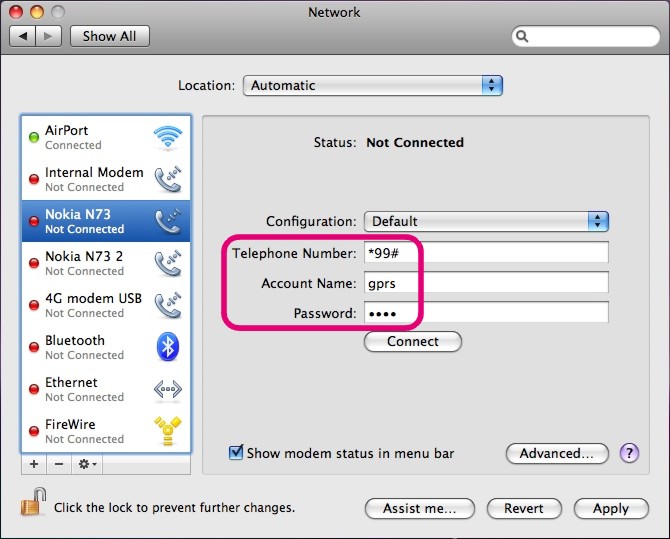Open the Location dropdown
This screenshot has width=670, height=539.
pos(373,85)
